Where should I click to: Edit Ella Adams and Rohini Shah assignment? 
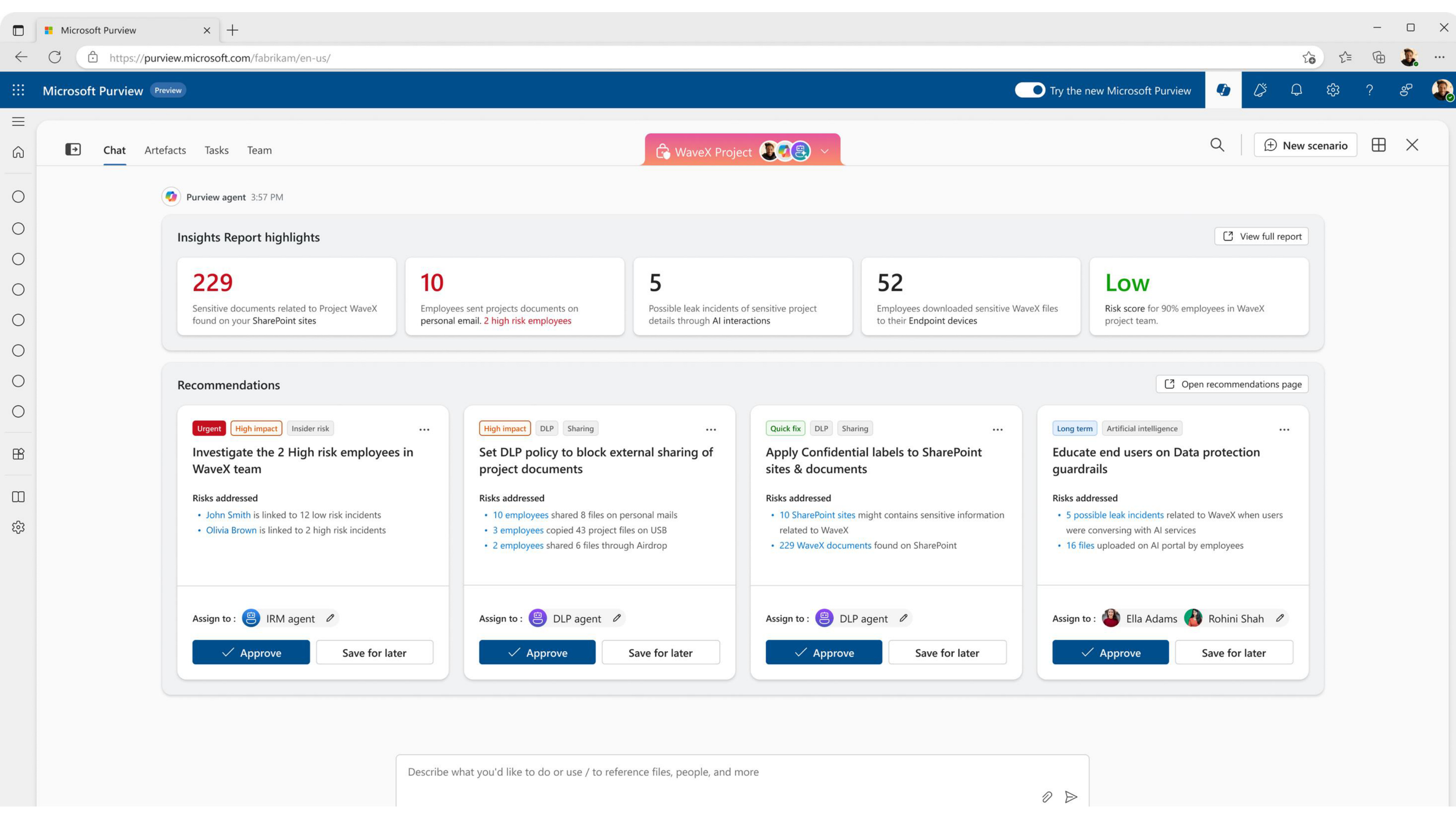1280,618
